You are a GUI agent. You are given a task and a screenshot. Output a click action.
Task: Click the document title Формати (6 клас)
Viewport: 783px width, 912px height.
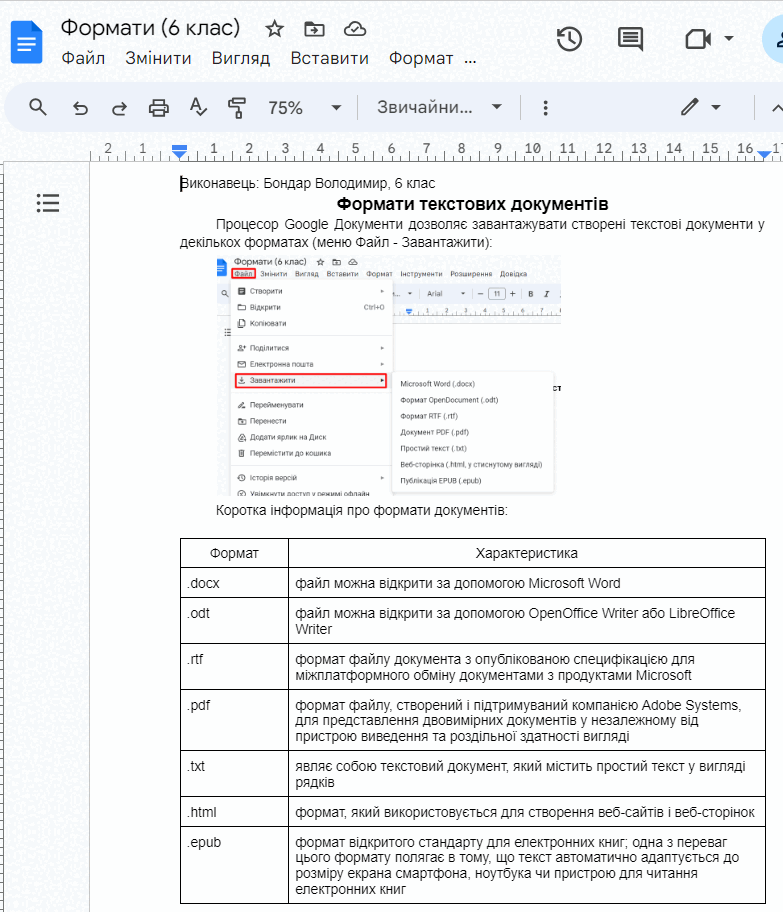pyautogui.click(x=150, y=27)
